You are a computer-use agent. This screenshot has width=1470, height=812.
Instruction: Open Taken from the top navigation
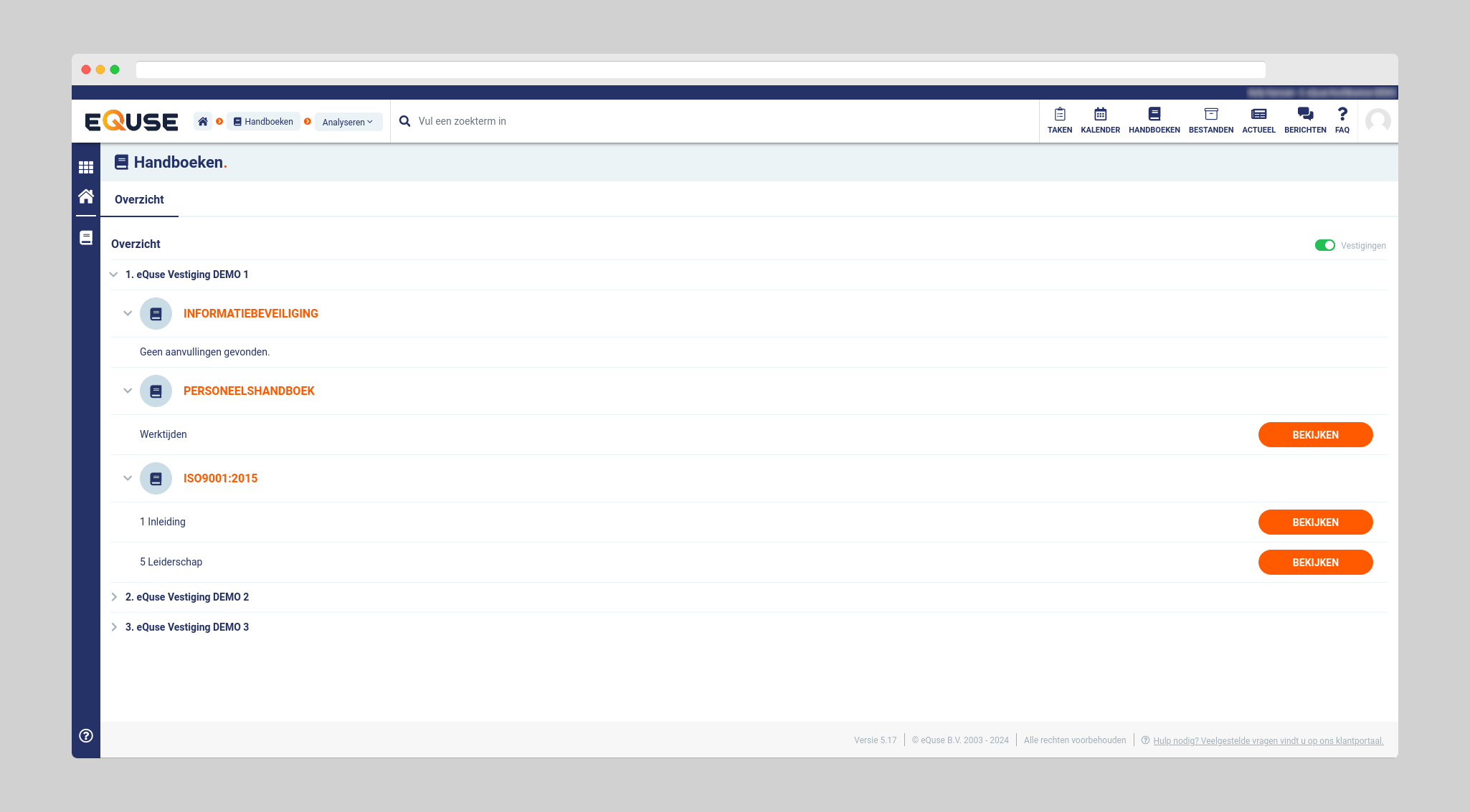pos(1060,120)
